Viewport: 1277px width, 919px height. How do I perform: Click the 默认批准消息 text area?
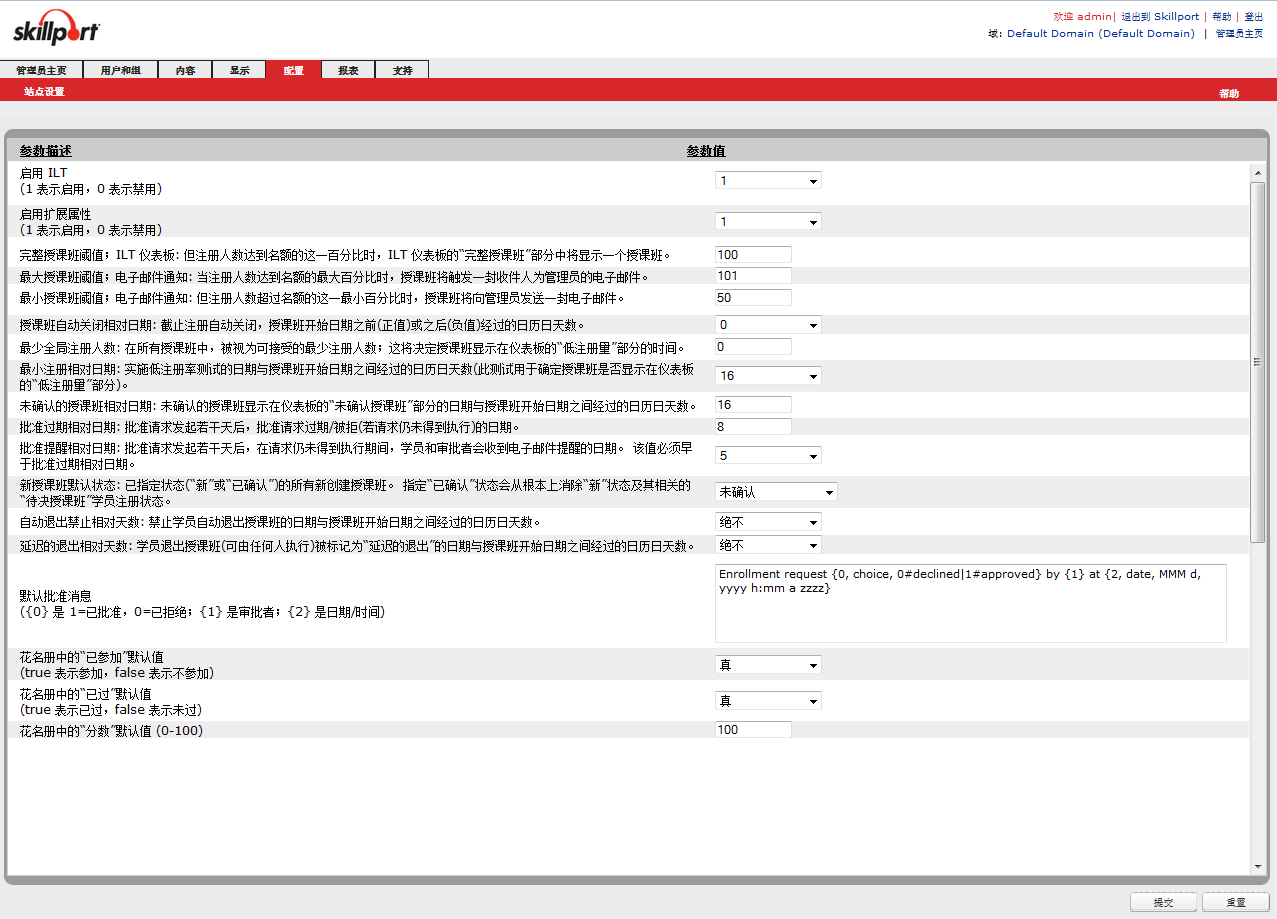pyautogui.click(x=970, y=603)
